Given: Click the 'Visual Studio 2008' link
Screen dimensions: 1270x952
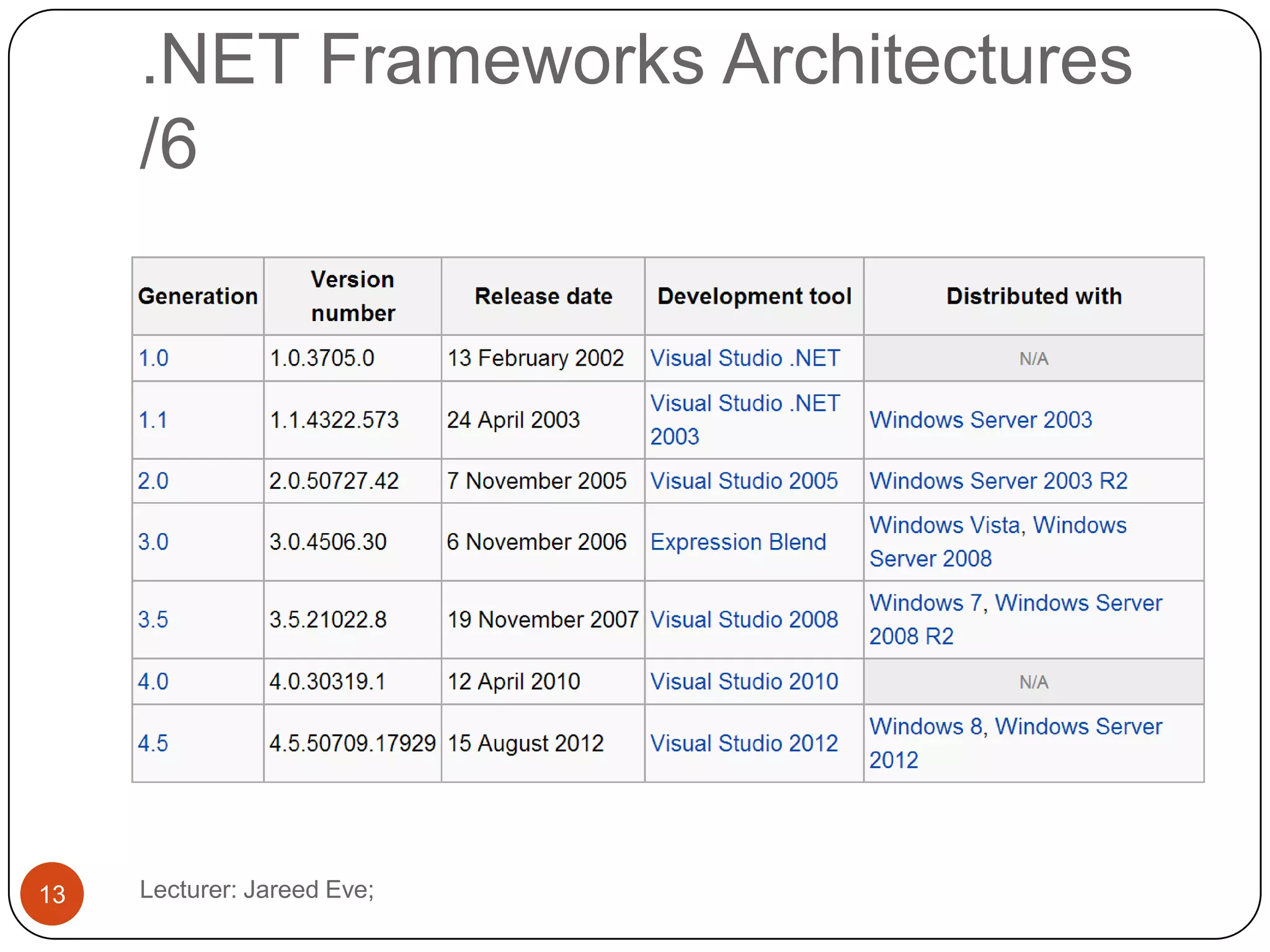Looking at the screenshot, I should (744, 619).
